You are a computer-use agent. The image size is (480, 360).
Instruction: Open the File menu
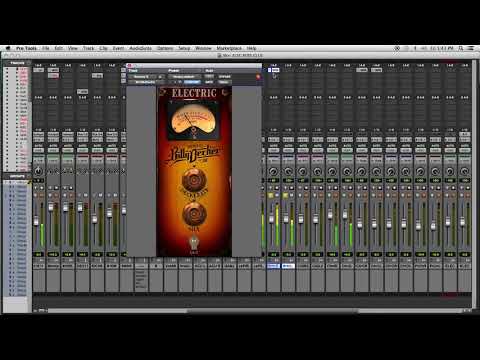pos(46,48)
